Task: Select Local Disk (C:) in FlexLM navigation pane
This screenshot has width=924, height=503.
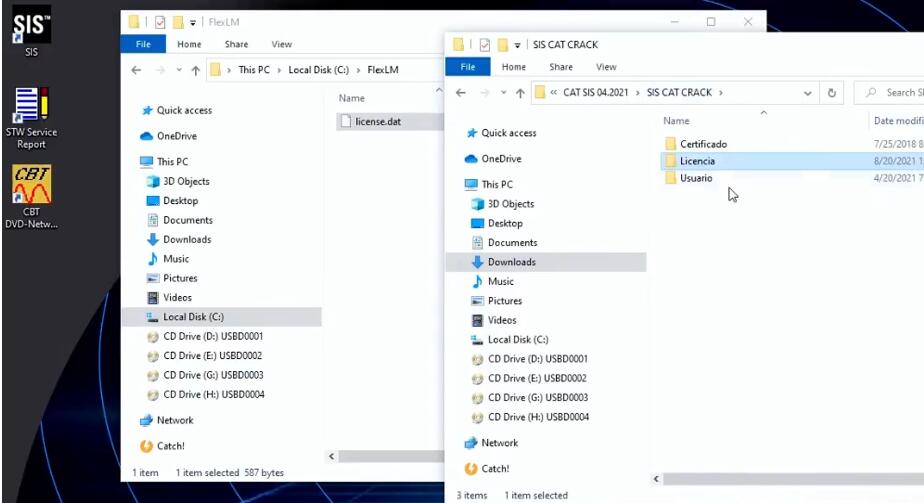Action: tap(222, 317)
